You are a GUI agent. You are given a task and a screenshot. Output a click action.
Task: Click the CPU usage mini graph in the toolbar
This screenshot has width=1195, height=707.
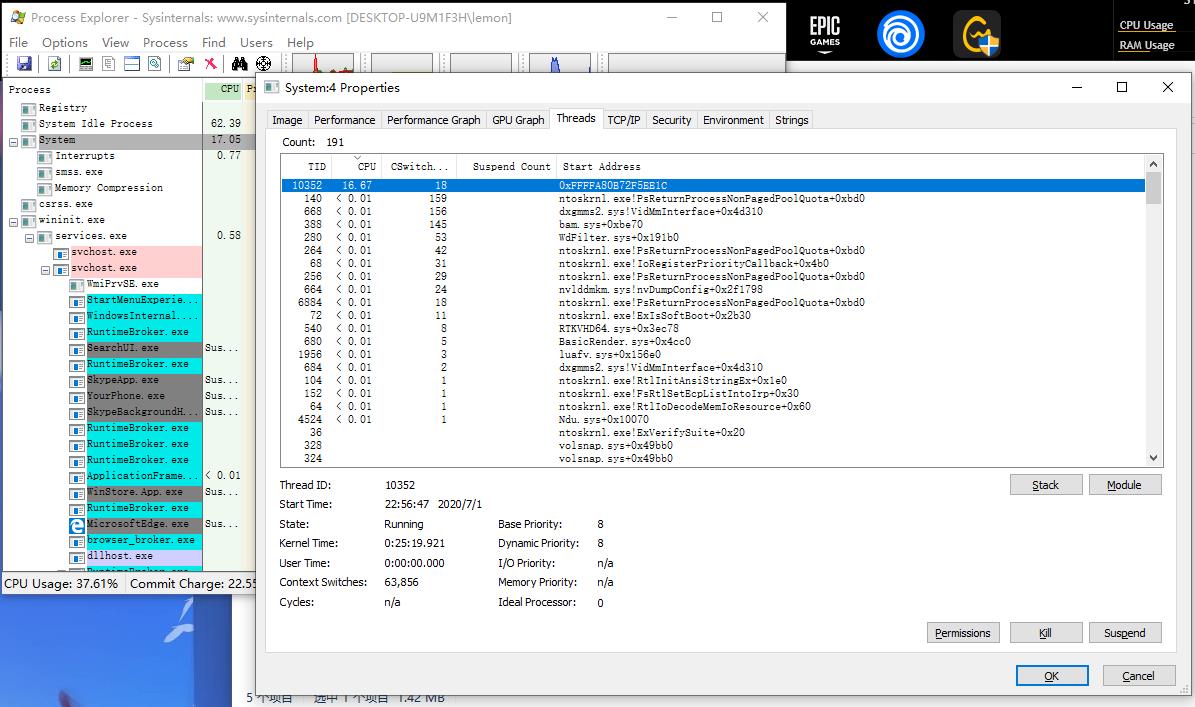(323, 63)
